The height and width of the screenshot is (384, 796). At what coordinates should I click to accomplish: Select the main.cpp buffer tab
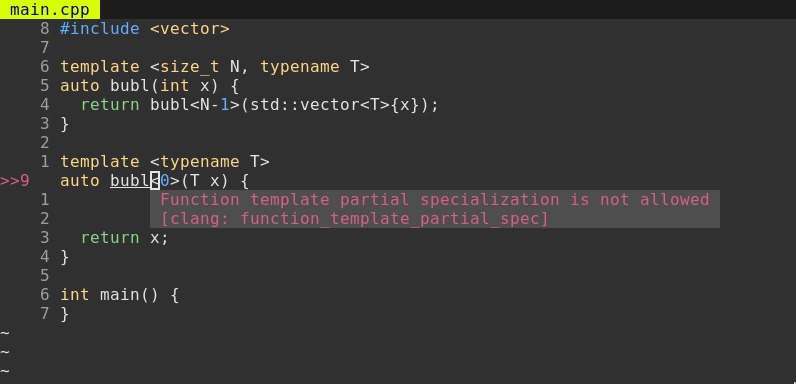[50, 10]
